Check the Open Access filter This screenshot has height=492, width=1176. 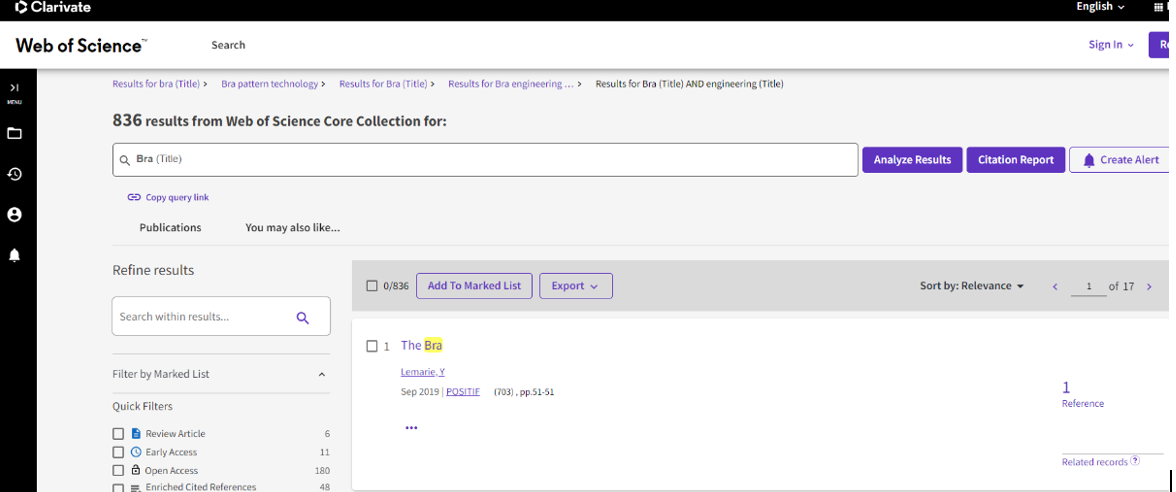pyautogui.click(x=118, y=471)
